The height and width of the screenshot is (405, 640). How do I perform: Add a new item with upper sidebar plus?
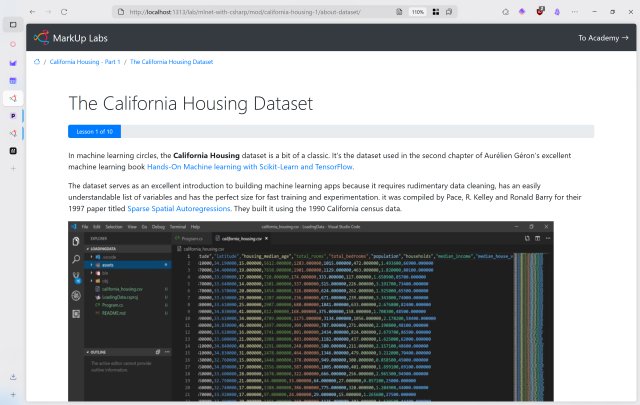[13, 169]
